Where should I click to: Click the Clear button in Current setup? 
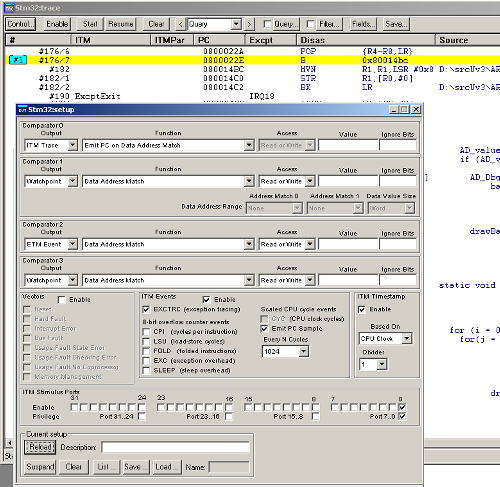point(74,467)
